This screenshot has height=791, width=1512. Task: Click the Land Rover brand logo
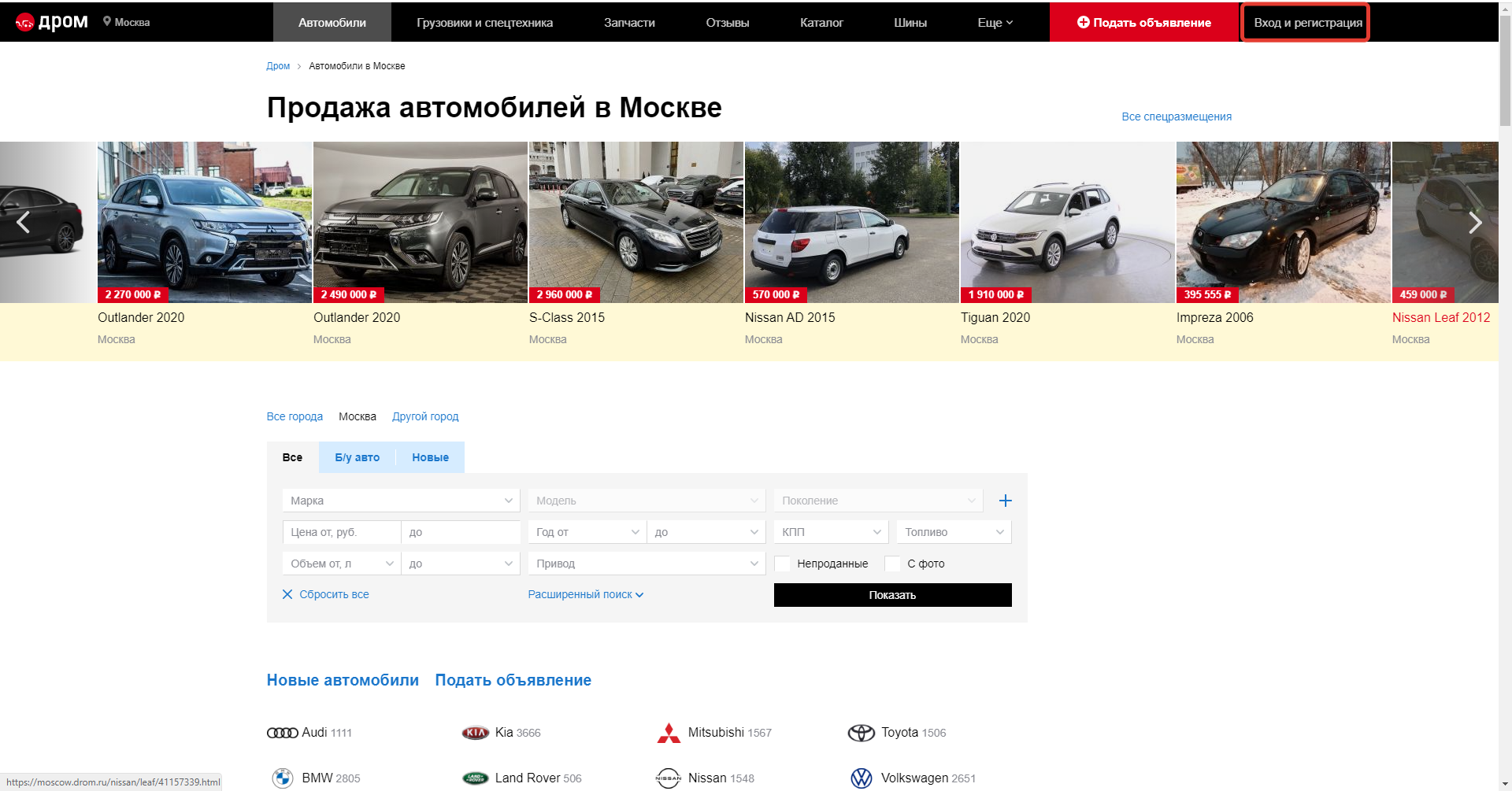(476, 778)
